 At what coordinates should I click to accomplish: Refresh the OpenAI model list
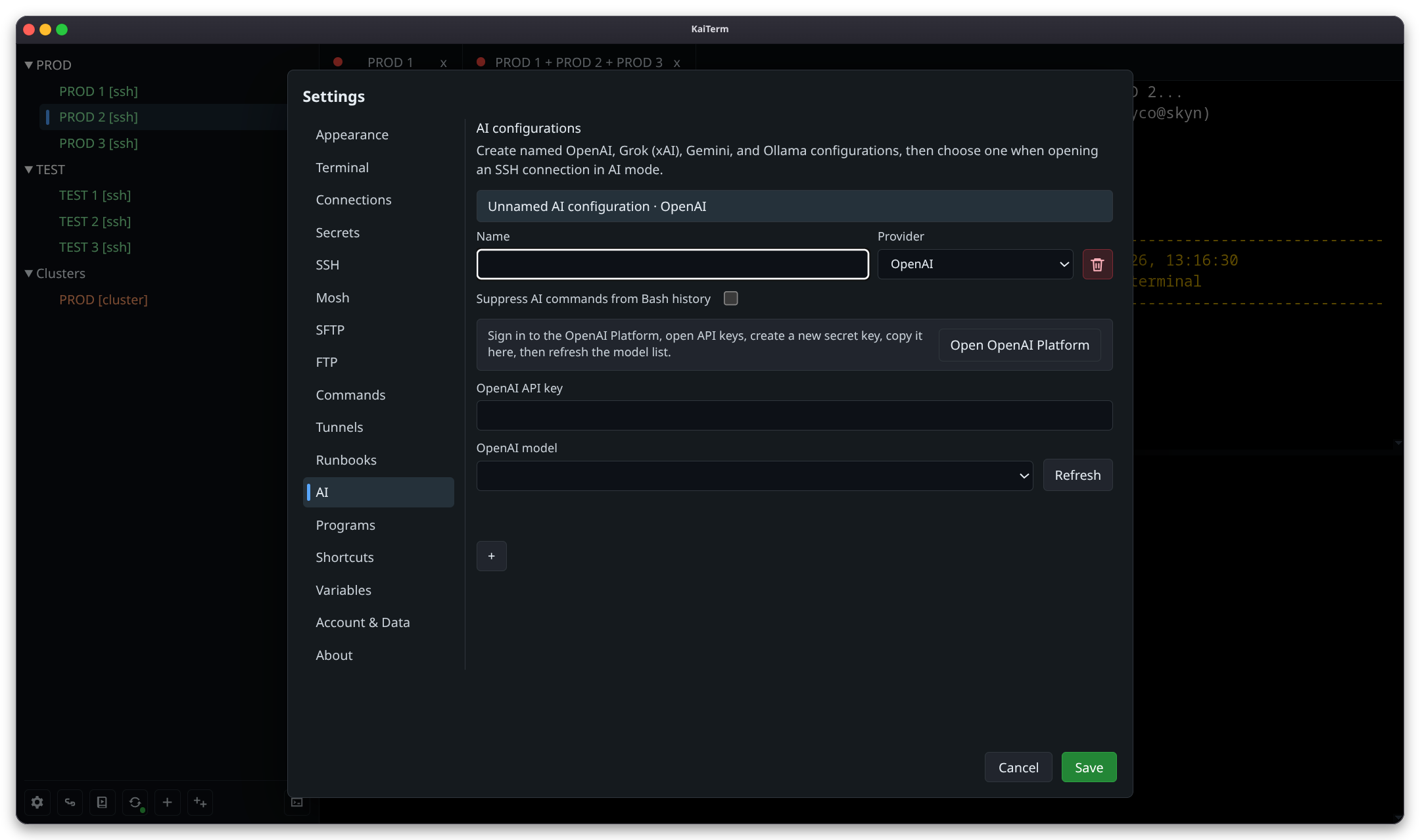tap(1077, 475)
